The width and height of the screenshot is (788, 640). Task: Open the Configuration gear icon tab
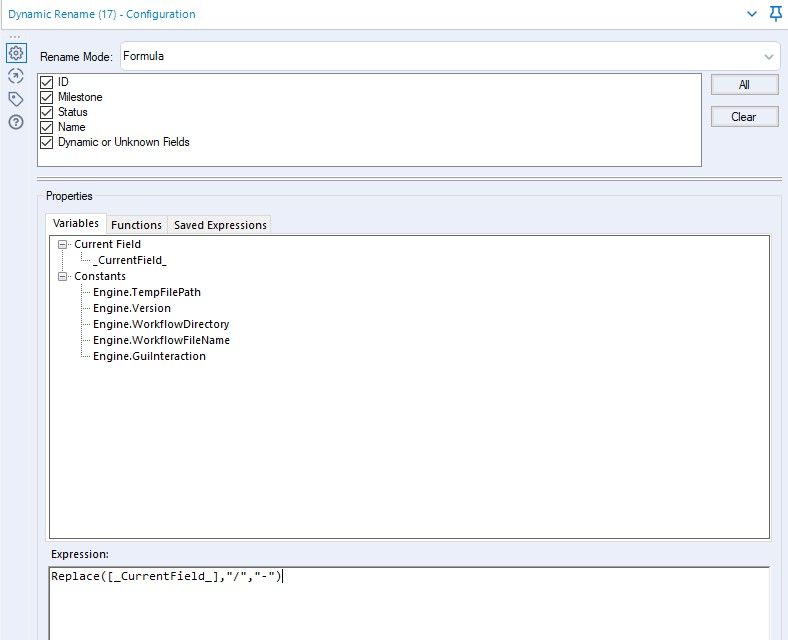point(16,53)
